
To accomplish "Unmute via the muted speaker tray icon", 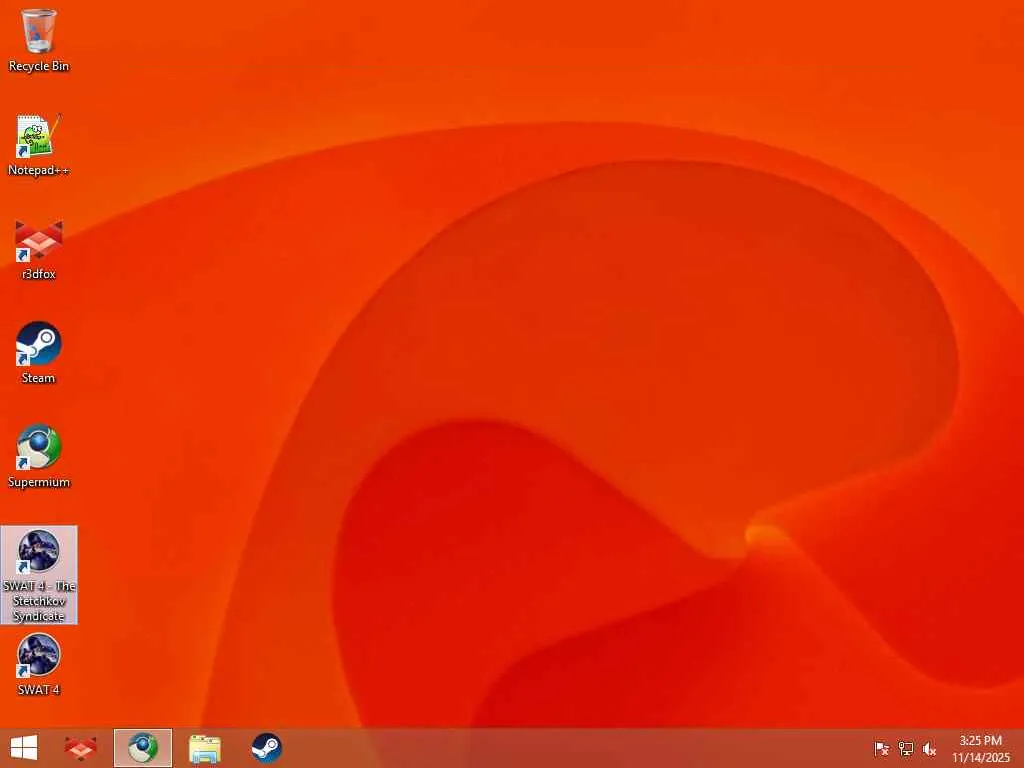I will pos(929,749).
